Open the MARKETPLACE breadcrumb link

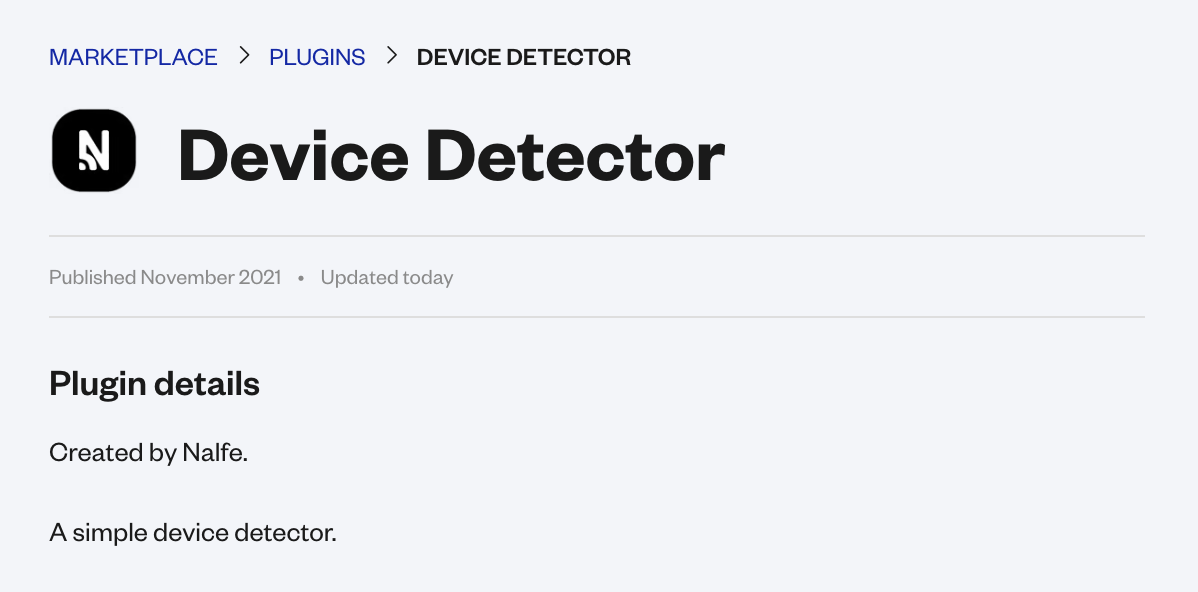click(133, 57)
